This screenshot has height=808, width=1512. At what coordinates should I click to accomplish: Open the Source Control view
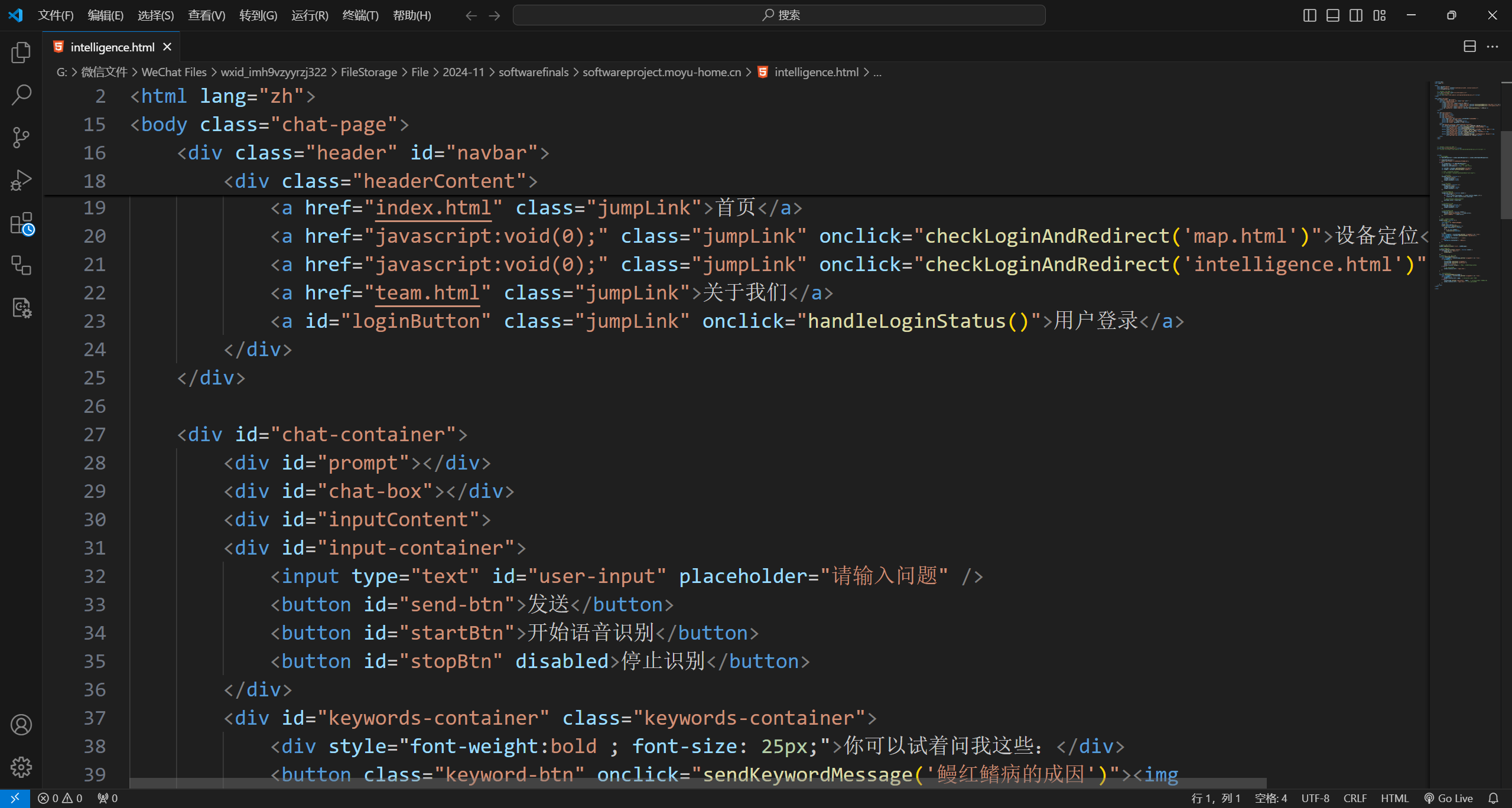(x=21, y=138)
